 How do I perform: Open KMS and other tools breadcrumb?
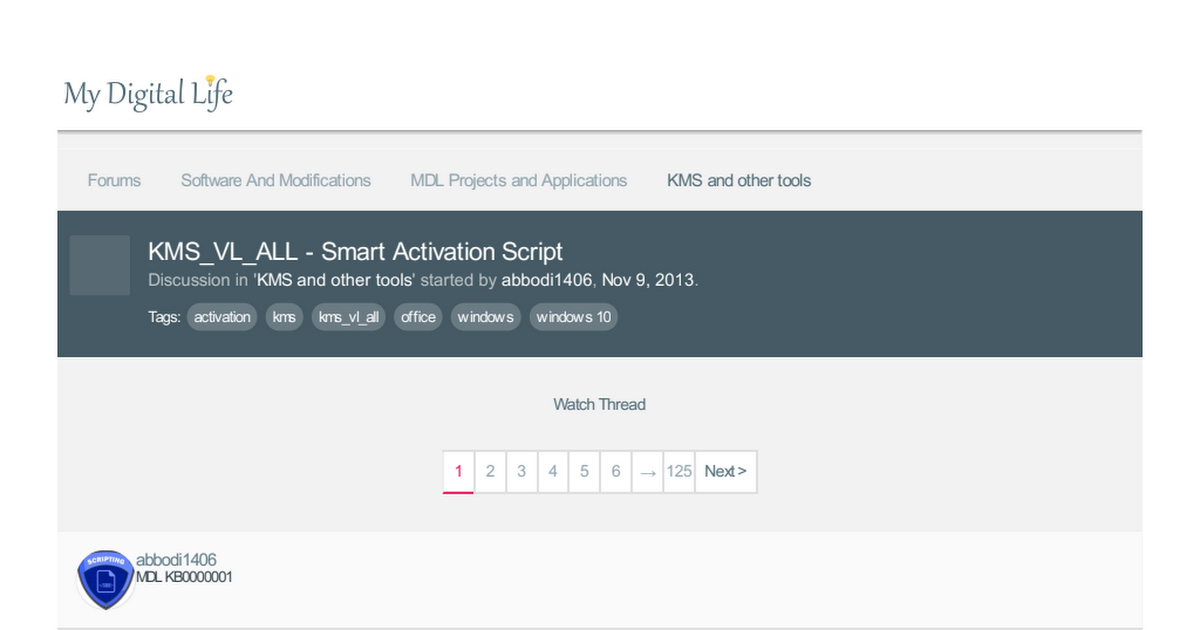(739, 181)
